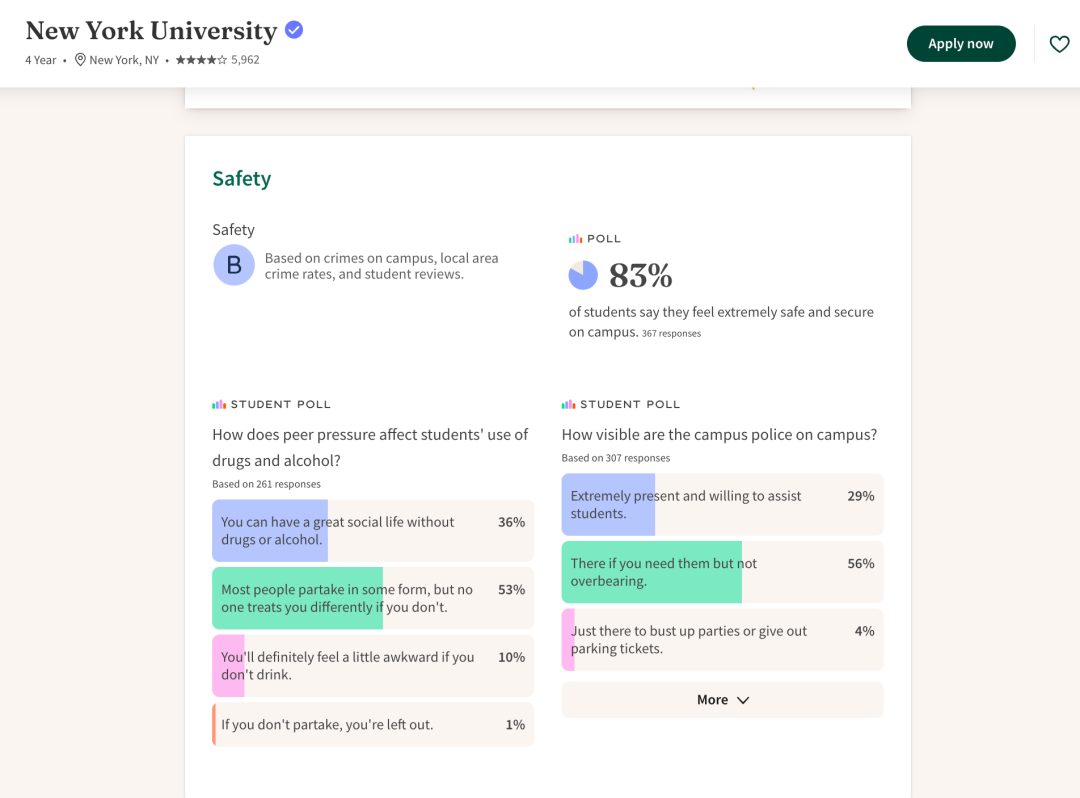This screenshot has height=798, width=1080.
Task: Click the Apply now button
Action: tap(961, 44)
